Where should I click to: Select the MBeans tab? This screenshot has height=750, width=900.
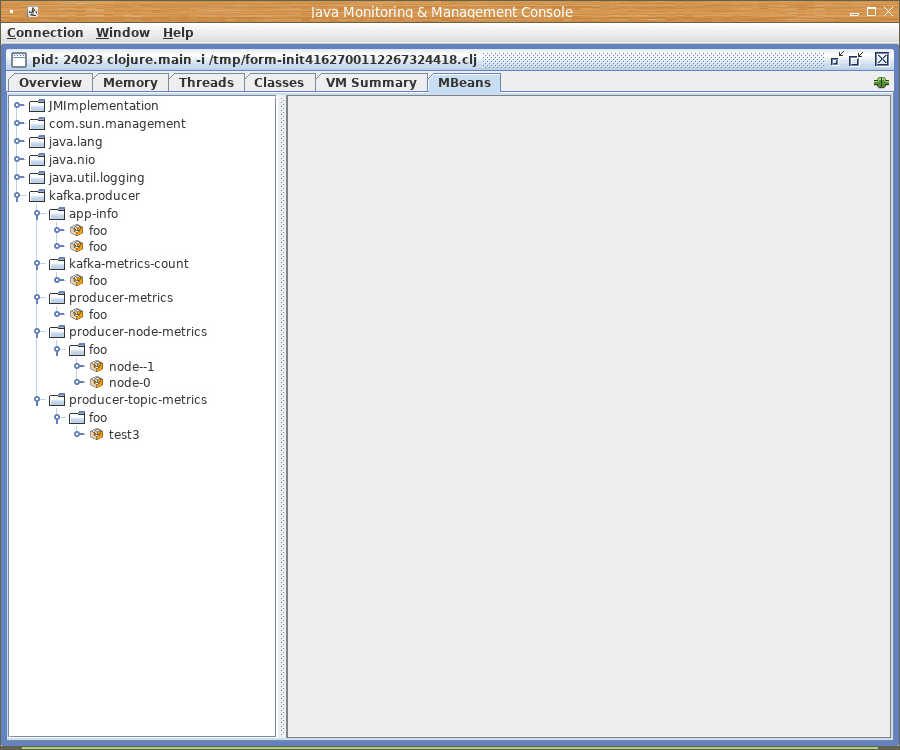(x=464, y=83)
